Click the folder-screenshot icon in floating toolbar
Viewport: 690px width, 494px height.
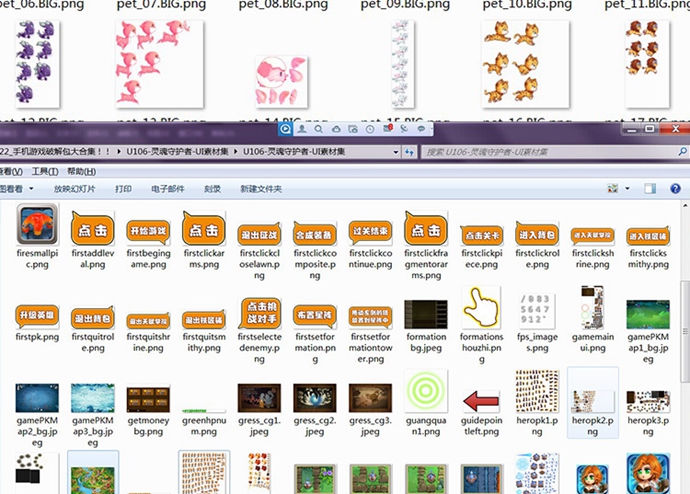tap(353, 129)
